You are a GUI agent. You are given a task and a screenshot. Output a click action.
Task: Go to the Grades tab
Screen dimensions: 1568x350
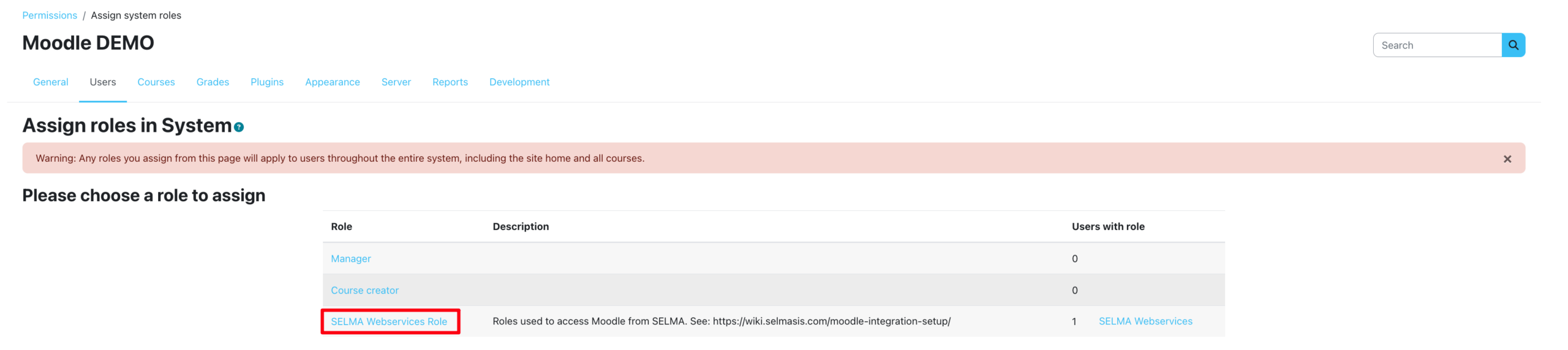click(x=213, y=82)
